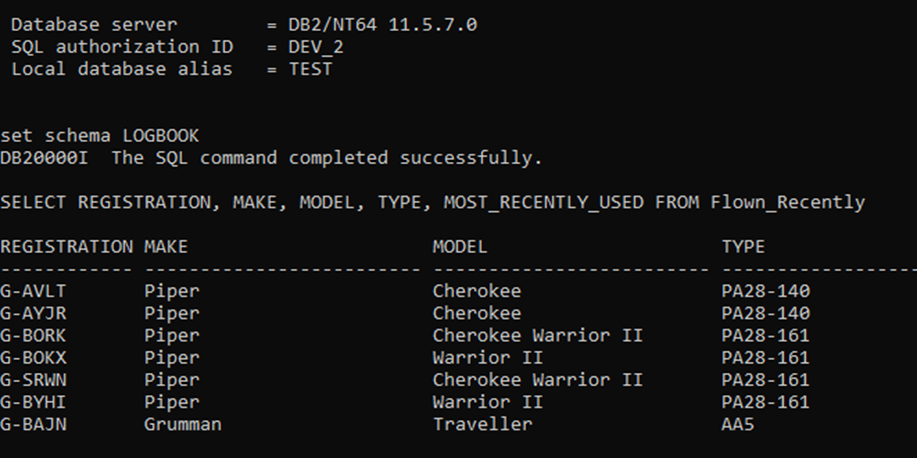Click the Traveller model text
The image size is (917, 458).
pyautogui.click(x=482, y=424)
